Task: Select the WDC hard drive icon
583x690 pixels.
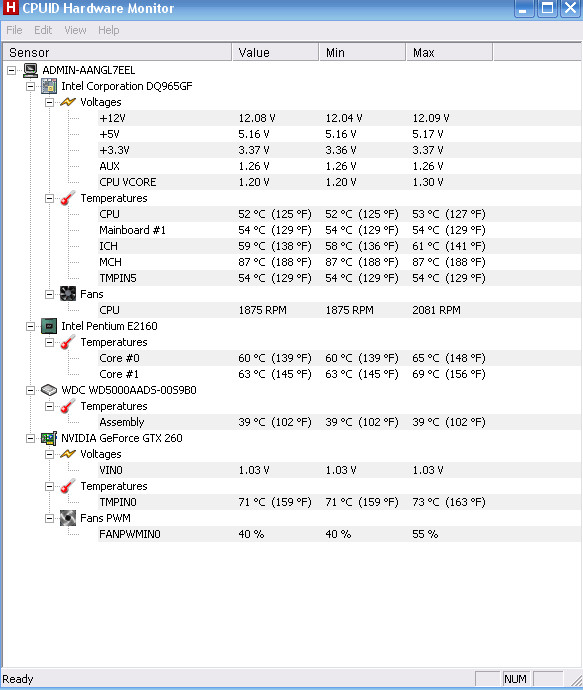Action: [x=49, y=390]
